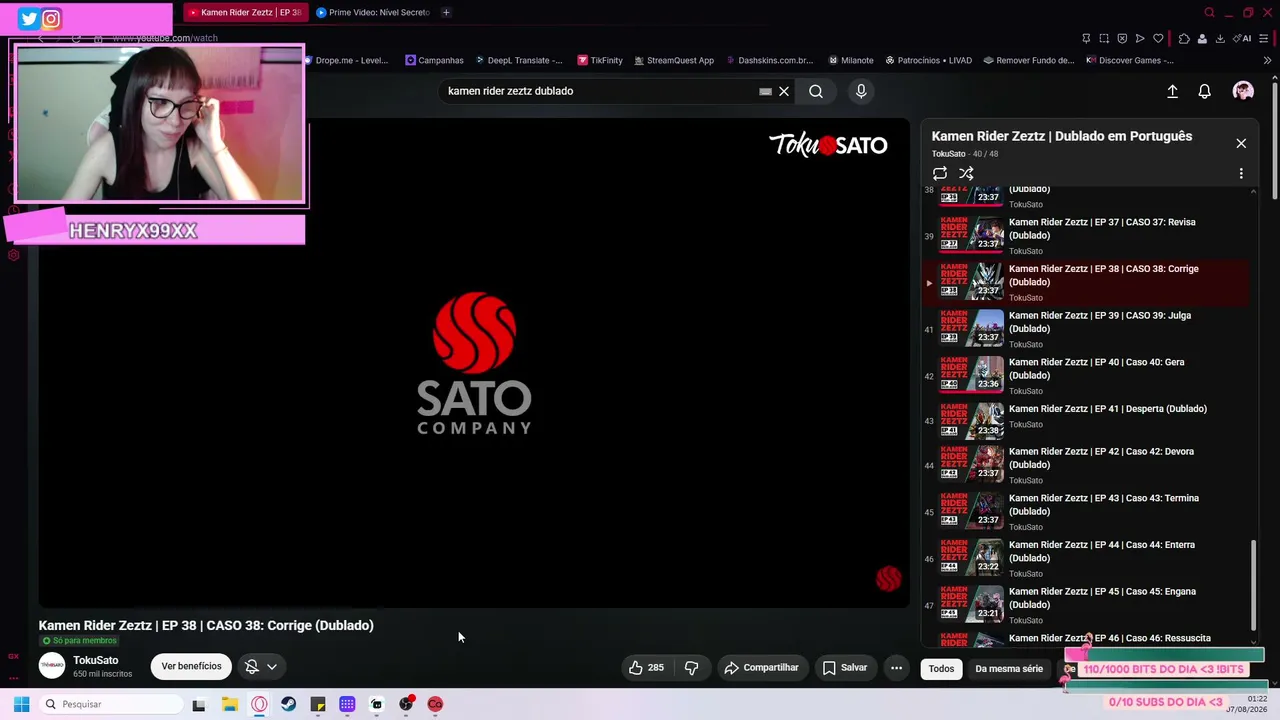This screenshot has height=720, width=1280.
Task: Open the on-screen keyboard icon in search box
Action: tap(765, 91)
